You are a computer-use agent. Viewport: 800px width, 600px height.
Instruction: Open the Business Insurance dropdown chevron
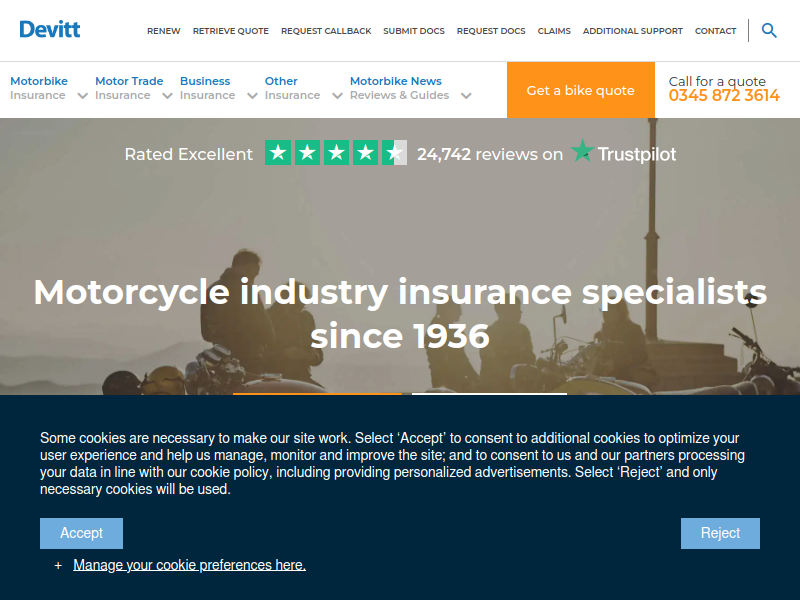[252, 95]
